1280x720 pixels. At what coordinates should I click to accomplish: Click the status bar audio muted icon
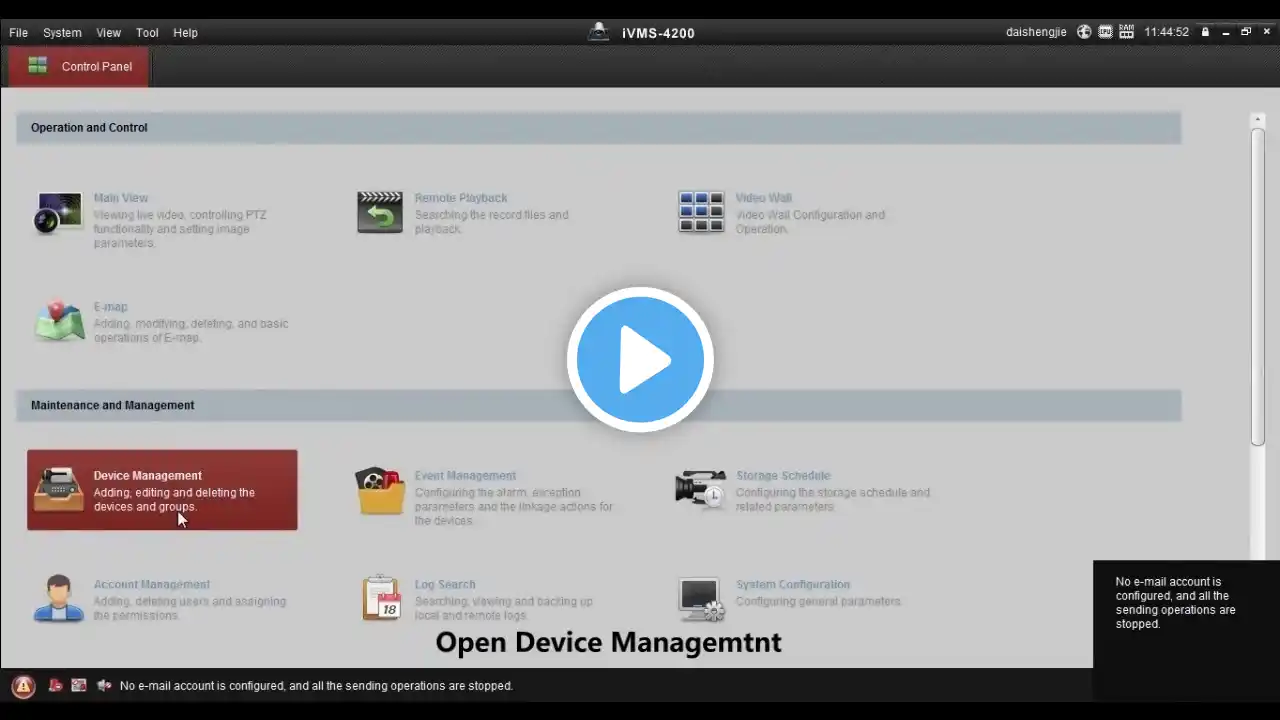(104, 686)
